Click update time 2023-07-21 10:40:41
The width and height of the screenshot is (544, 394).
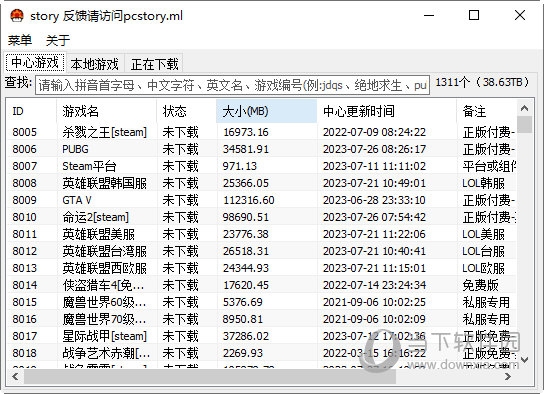point(374,251)
